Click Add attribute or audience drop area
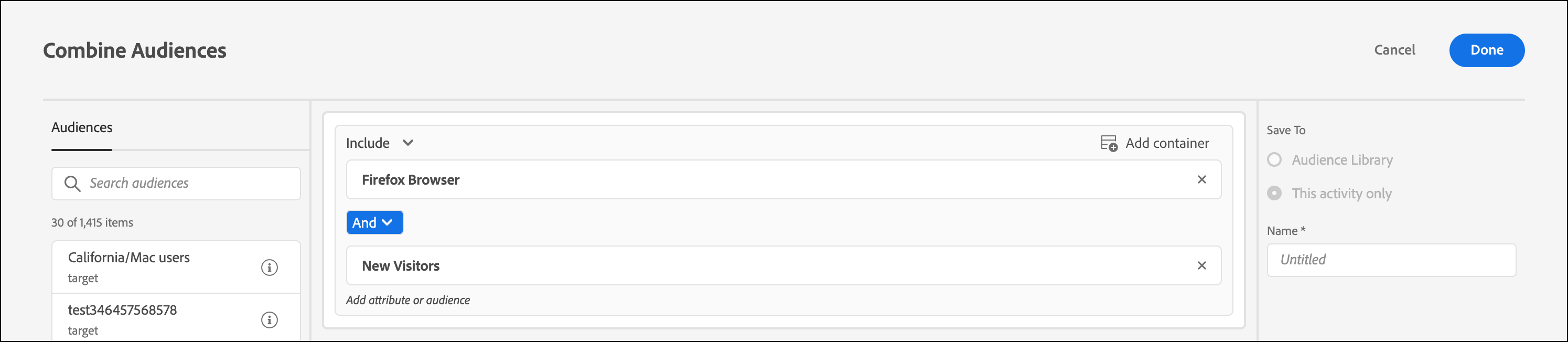This screenshot has height=342, width=1568. 408,300
